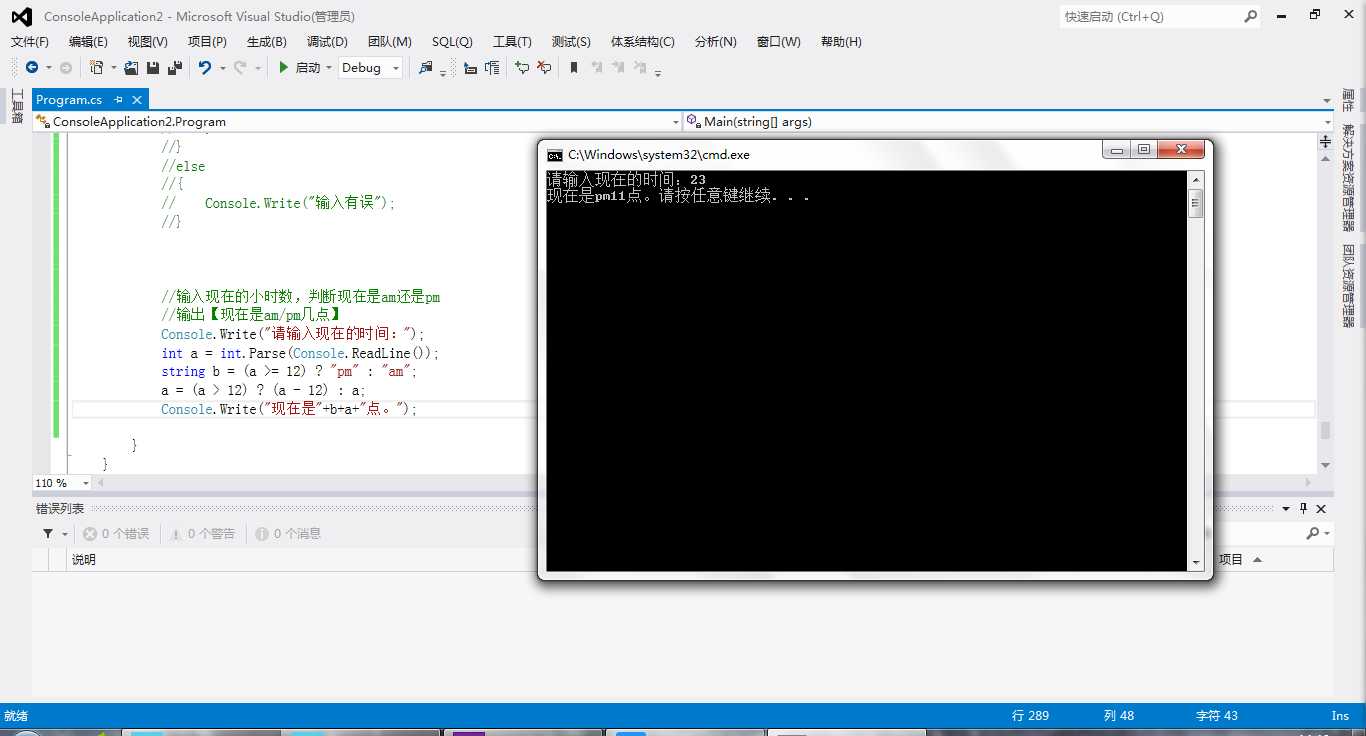1366x736 pixels.
Task: Open the 编辑(E) menu
Action: coord(88,41)
